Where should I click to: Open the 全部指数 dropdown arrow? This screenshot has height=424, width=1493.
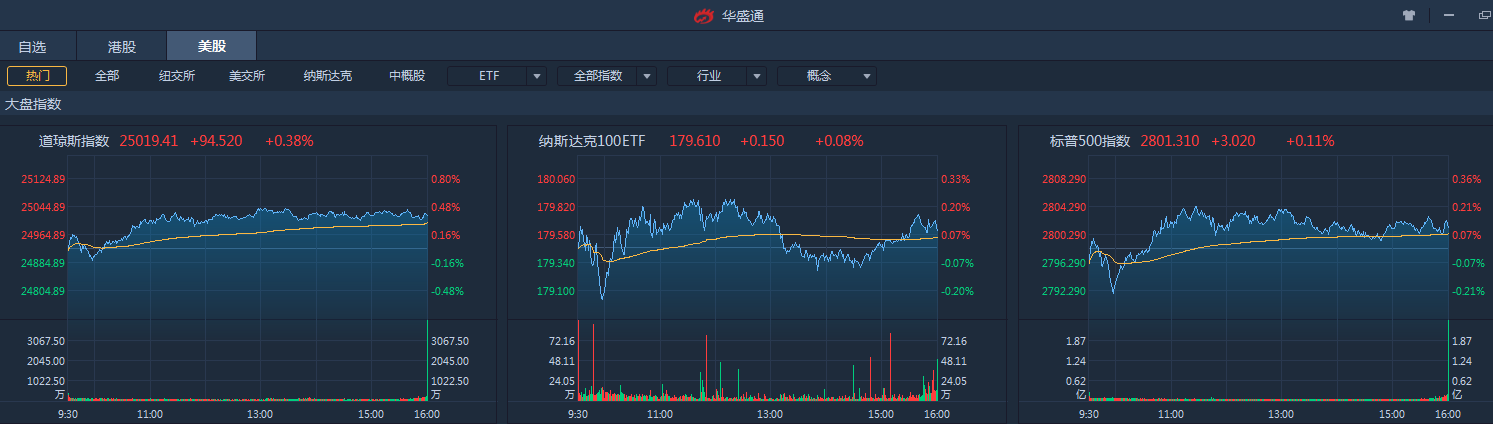pos(647,76)
